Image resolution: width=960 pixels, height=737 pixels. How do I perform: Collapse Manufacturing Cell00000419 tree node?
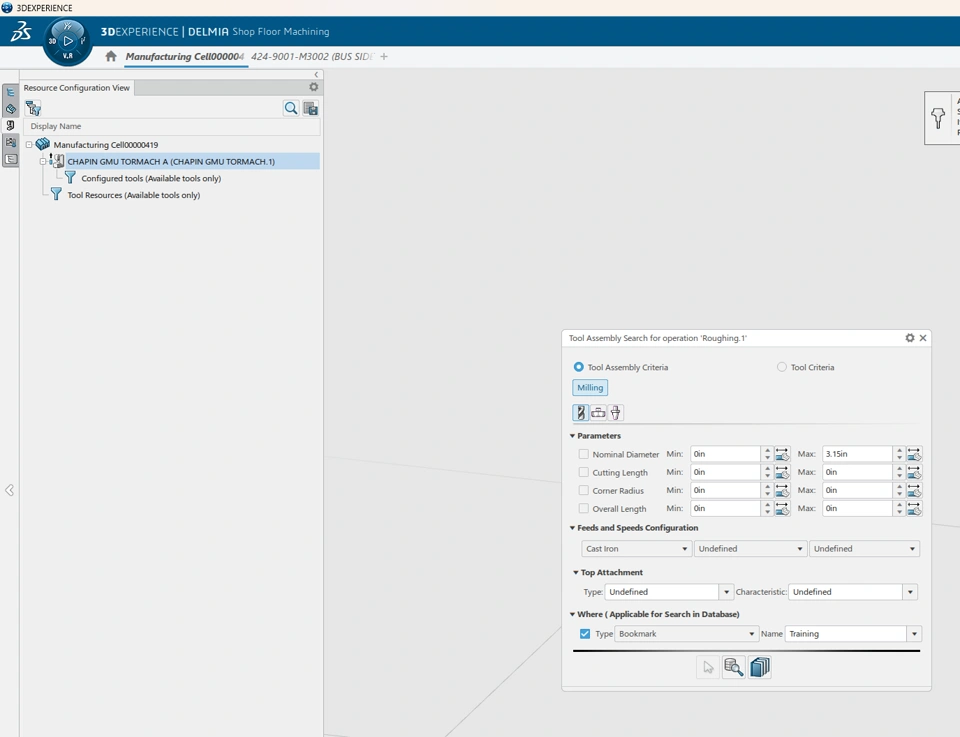pyautogui.click(x=29, y=145)
